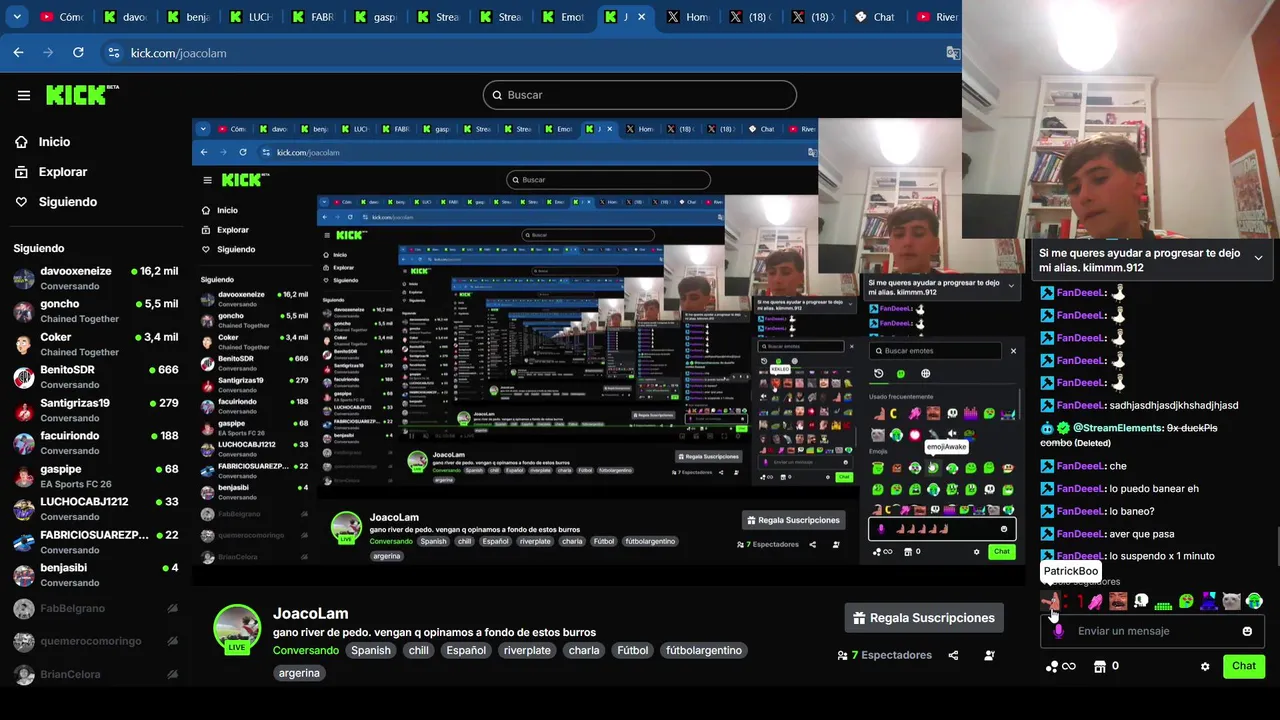Send the laughing man face emote
Viewport: 1280px width, 720px height.
[x=1118, y=601]
